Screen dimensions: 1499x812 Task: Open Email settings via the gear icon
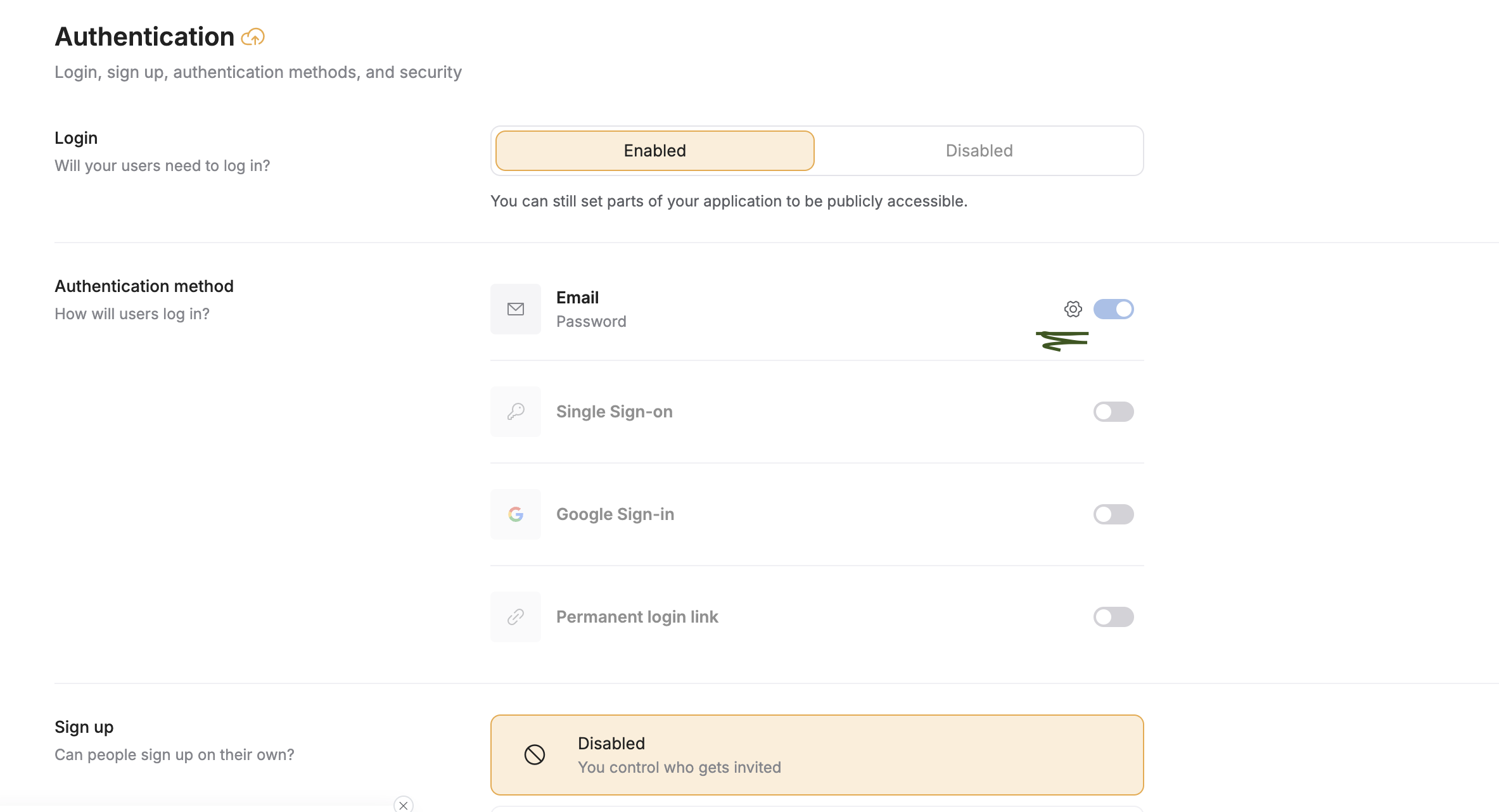1073,309
